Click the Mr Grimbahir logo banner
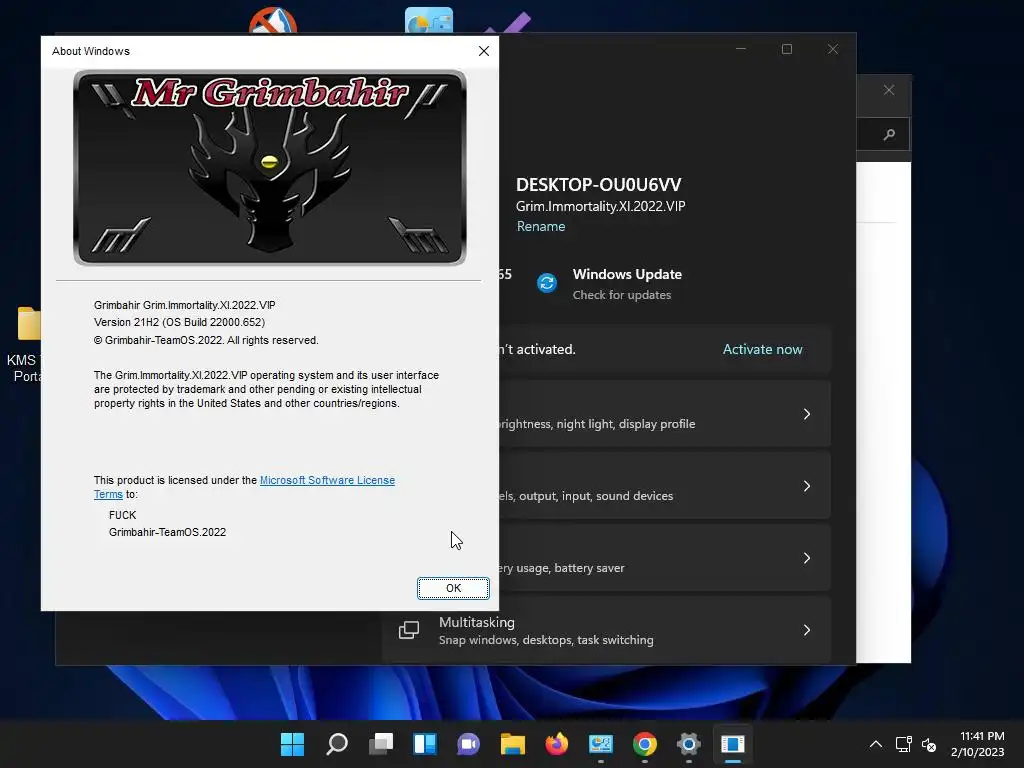This screenshot has height=768, width=1024. (x=270, y=168)
